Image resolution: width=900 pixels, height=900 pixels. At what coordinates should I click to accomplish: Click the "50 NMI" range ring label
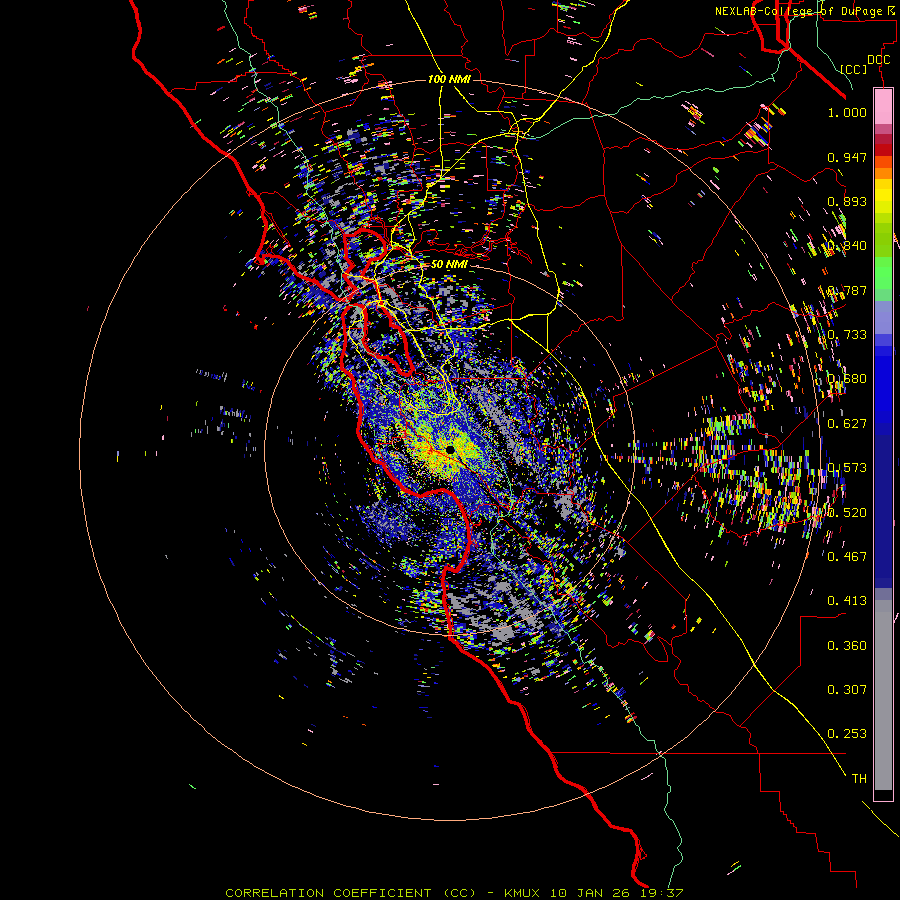point(449,264)
